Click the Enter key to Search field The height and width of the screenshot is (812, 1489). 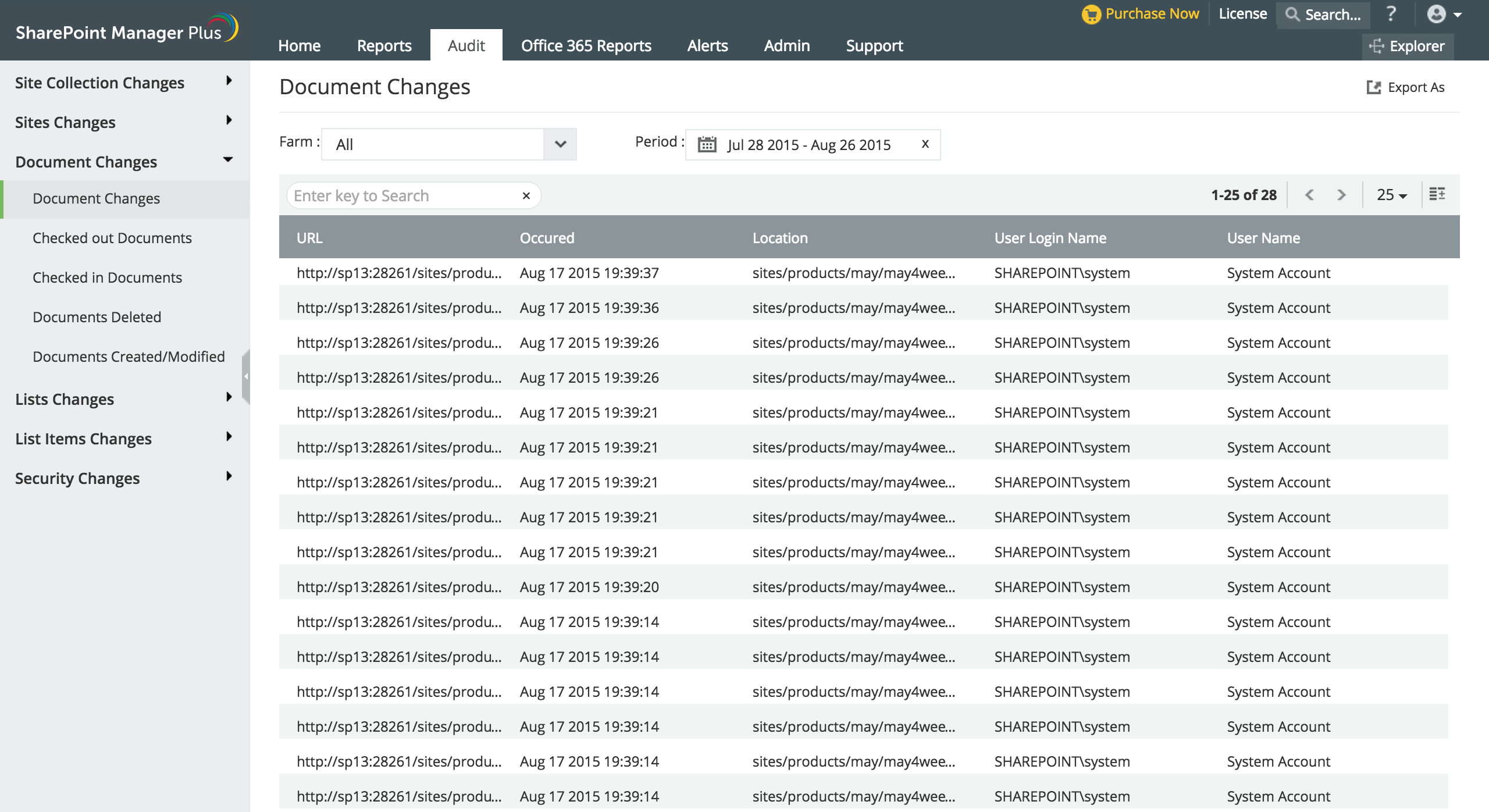click(x=401, y=195)
